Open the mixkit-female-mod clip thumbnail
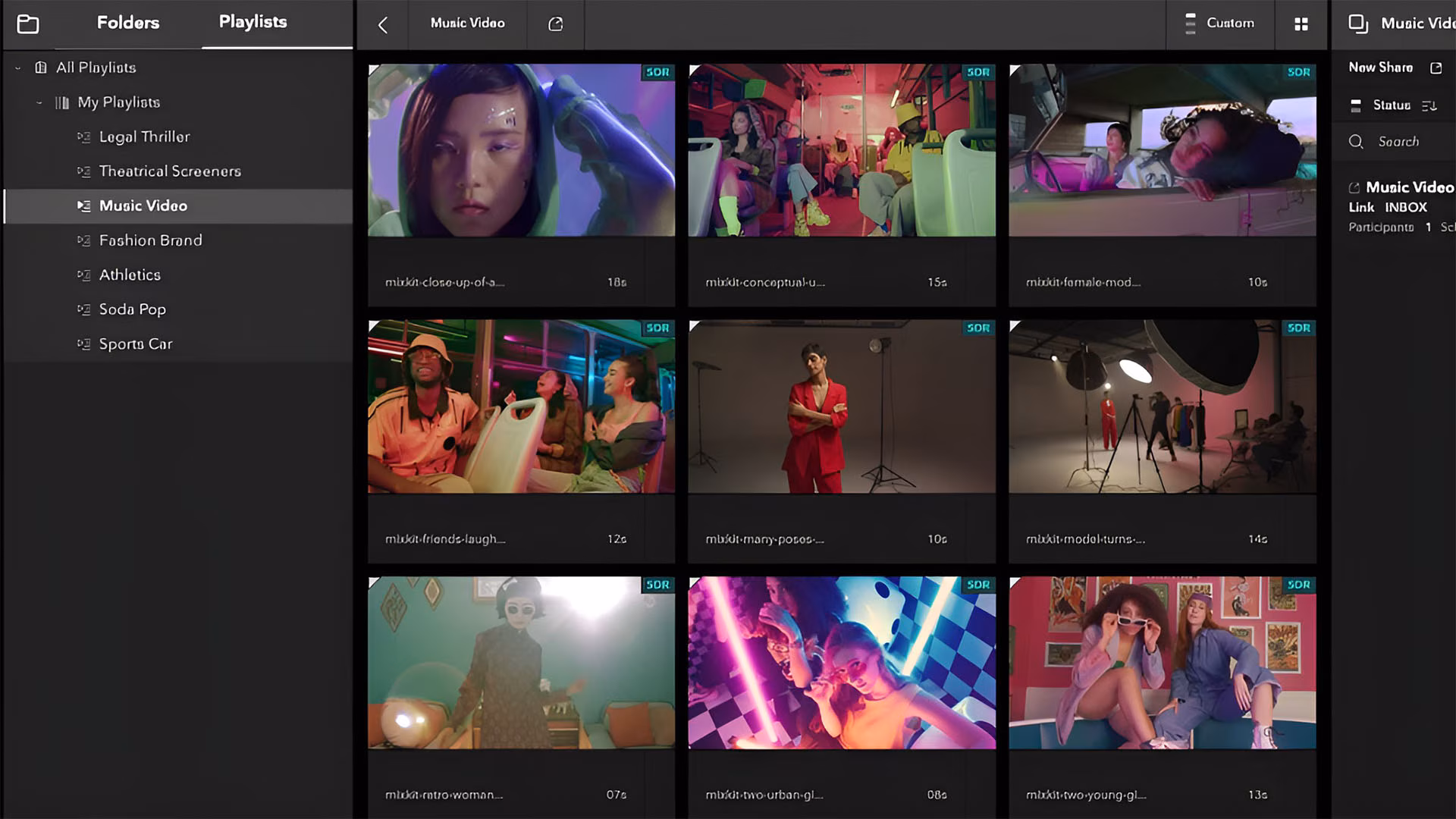The height and width of the screenshot is (819, 1456). [x=1163, y=150]
